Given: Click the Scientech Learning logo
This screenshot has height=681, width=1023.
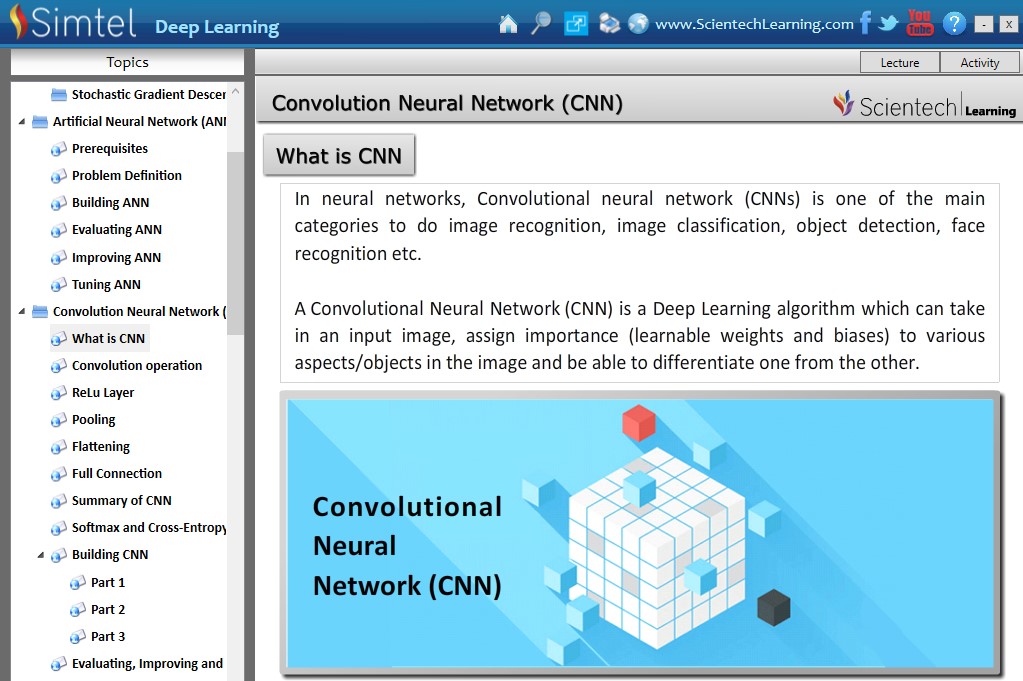Looking at the screenshot, I should [x=924, y=105].
